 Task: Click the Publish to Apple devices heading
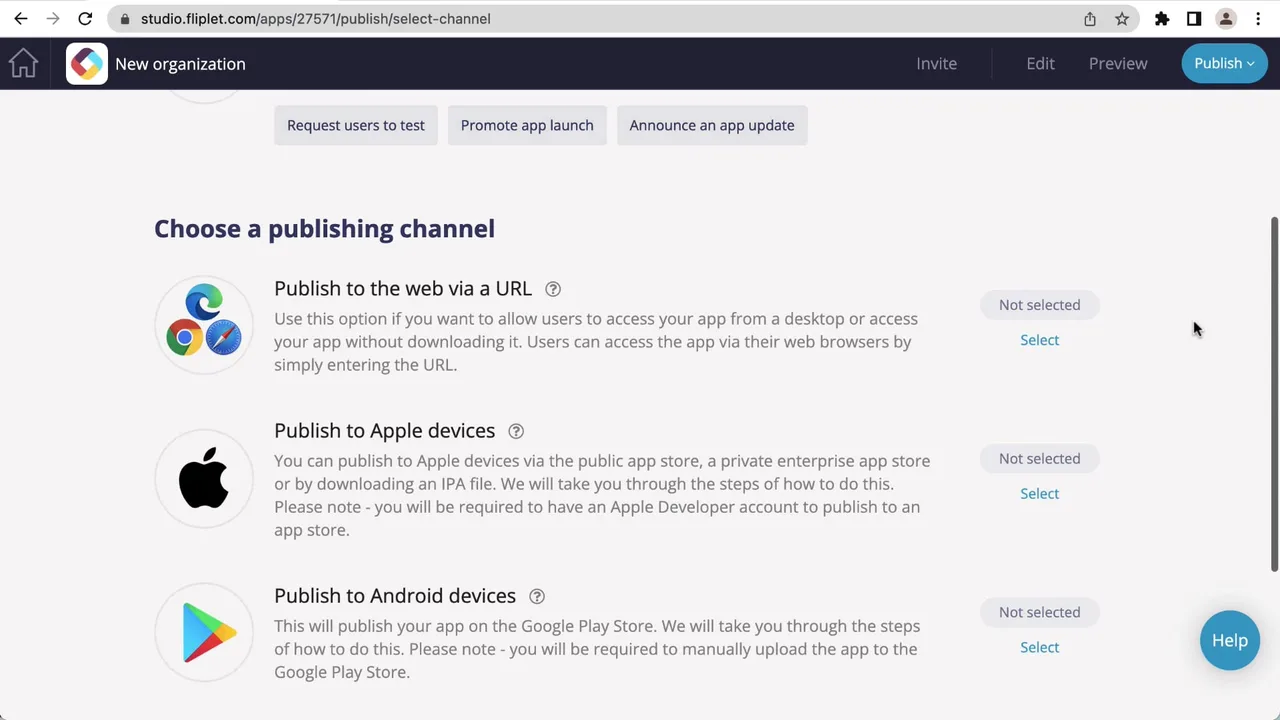click(x=384, y=431)
